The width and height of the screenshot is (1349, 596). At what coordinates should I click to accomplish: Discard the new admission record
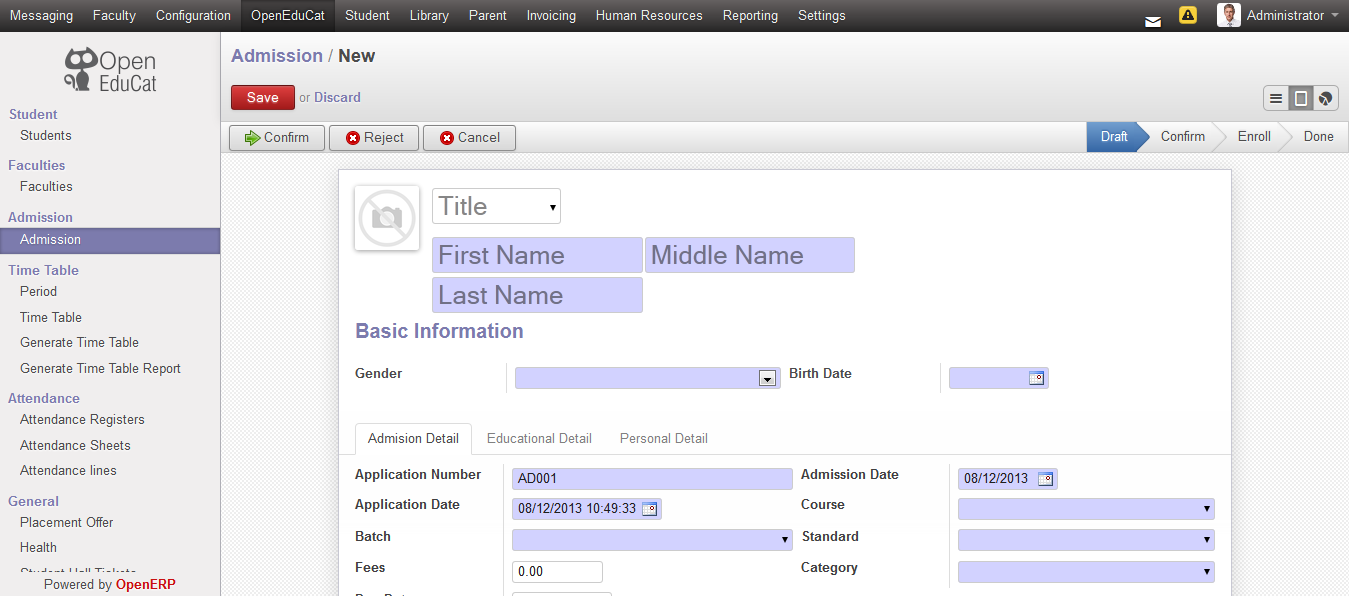pos(337,97)
